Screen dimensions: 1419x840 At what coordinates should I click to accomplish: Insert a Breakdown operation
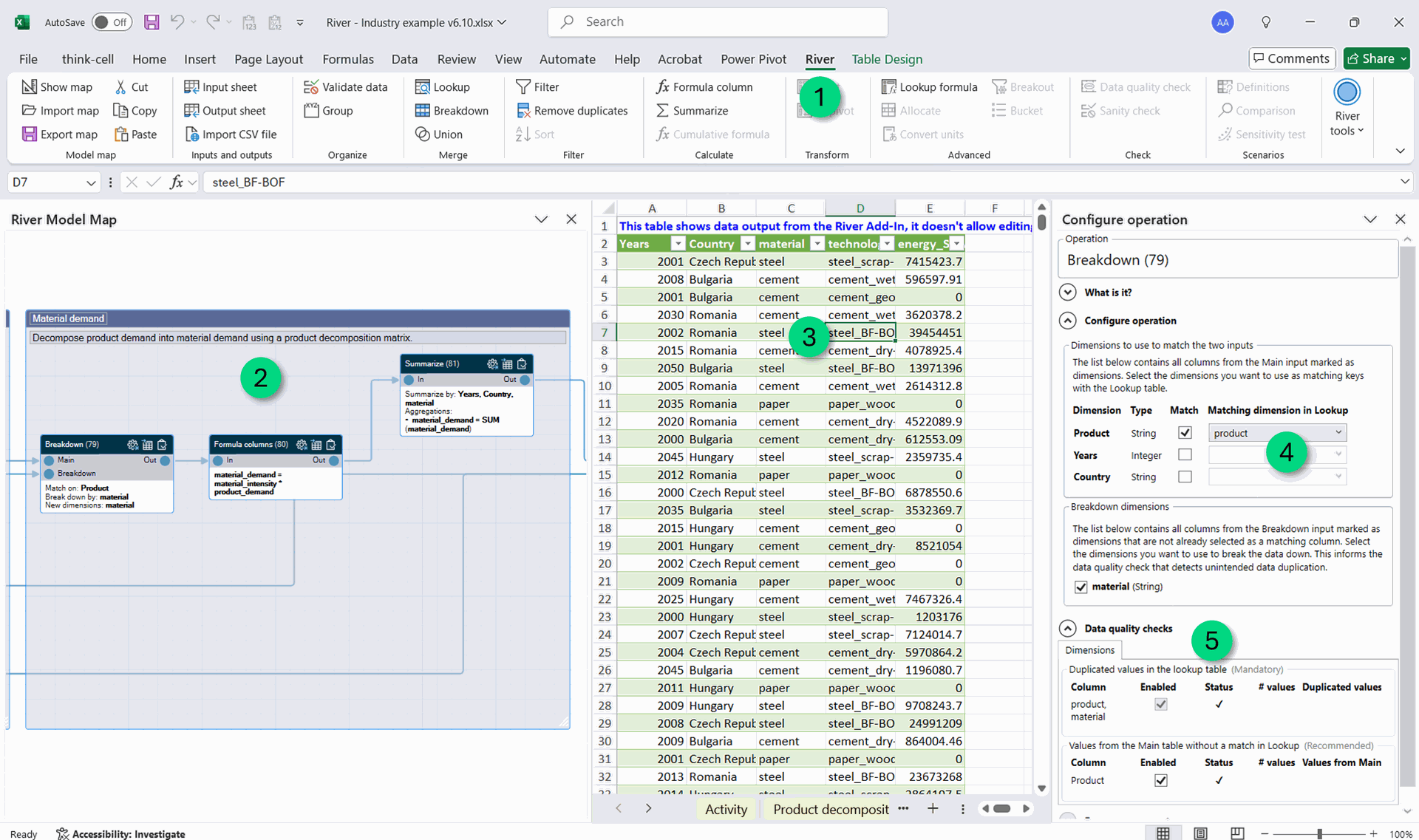pyautogui.click(x=452, y=110)
